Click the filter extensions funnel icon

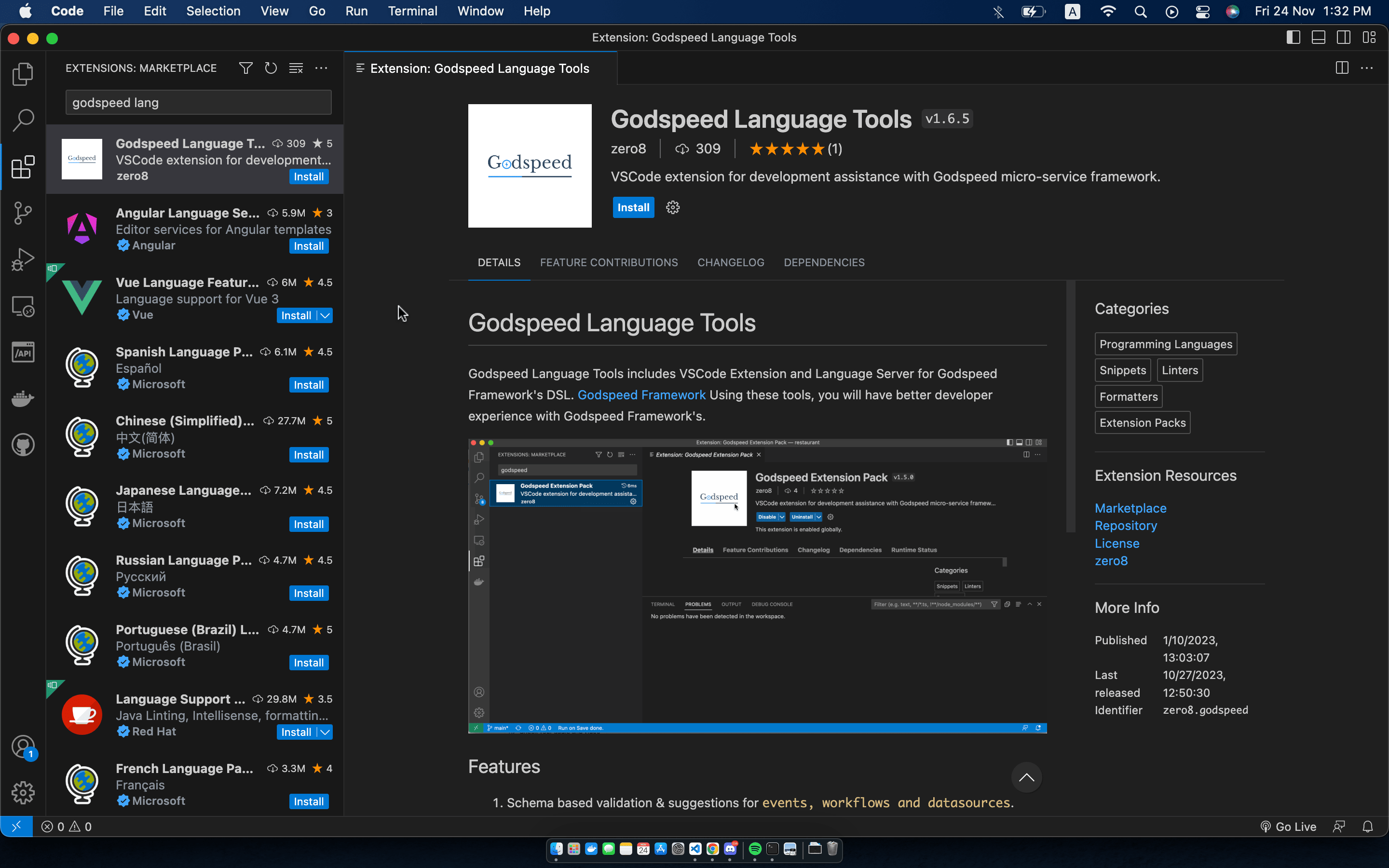tap(245, 68)
